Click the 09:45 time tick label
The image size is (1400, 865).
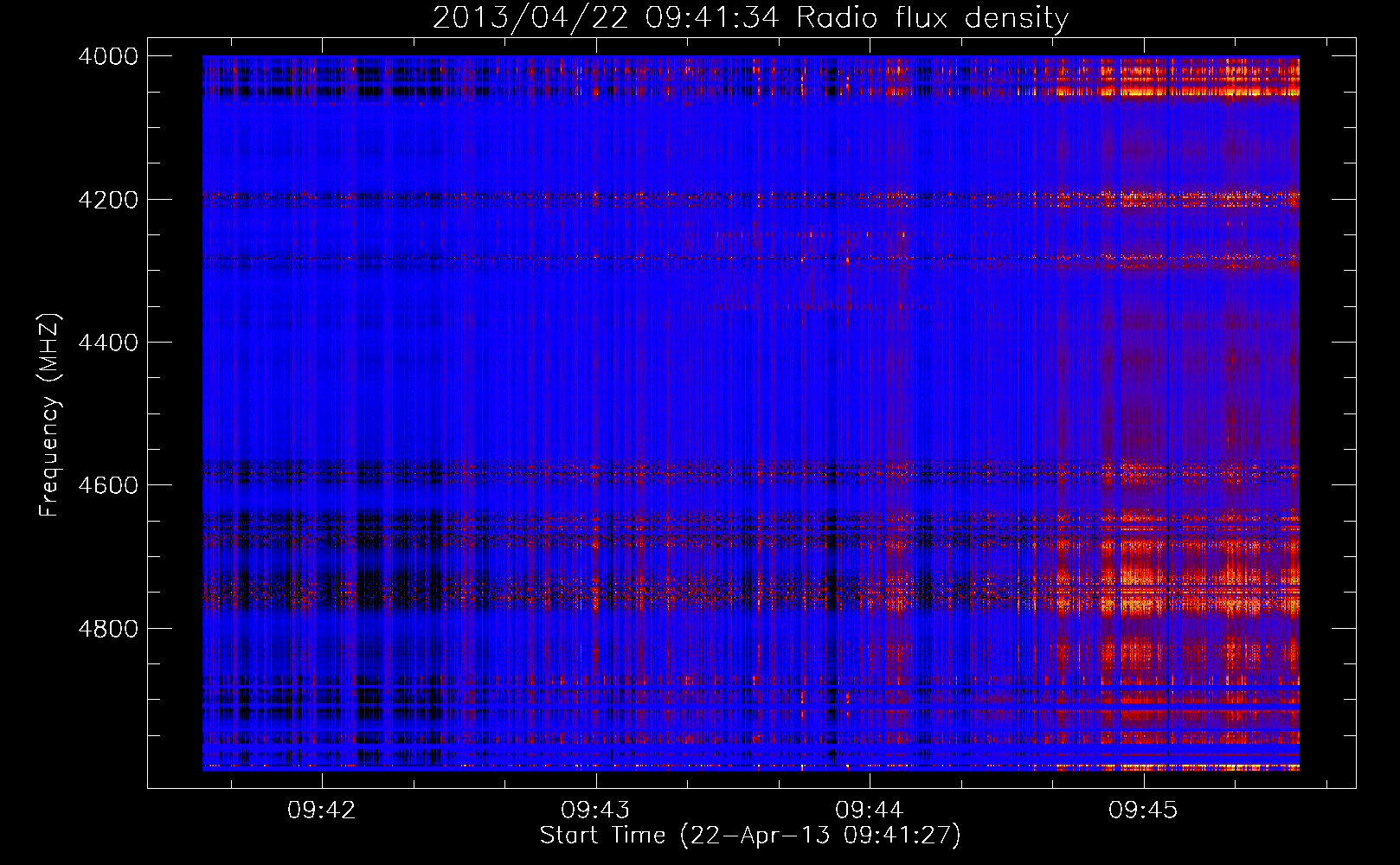point(1144,811)
